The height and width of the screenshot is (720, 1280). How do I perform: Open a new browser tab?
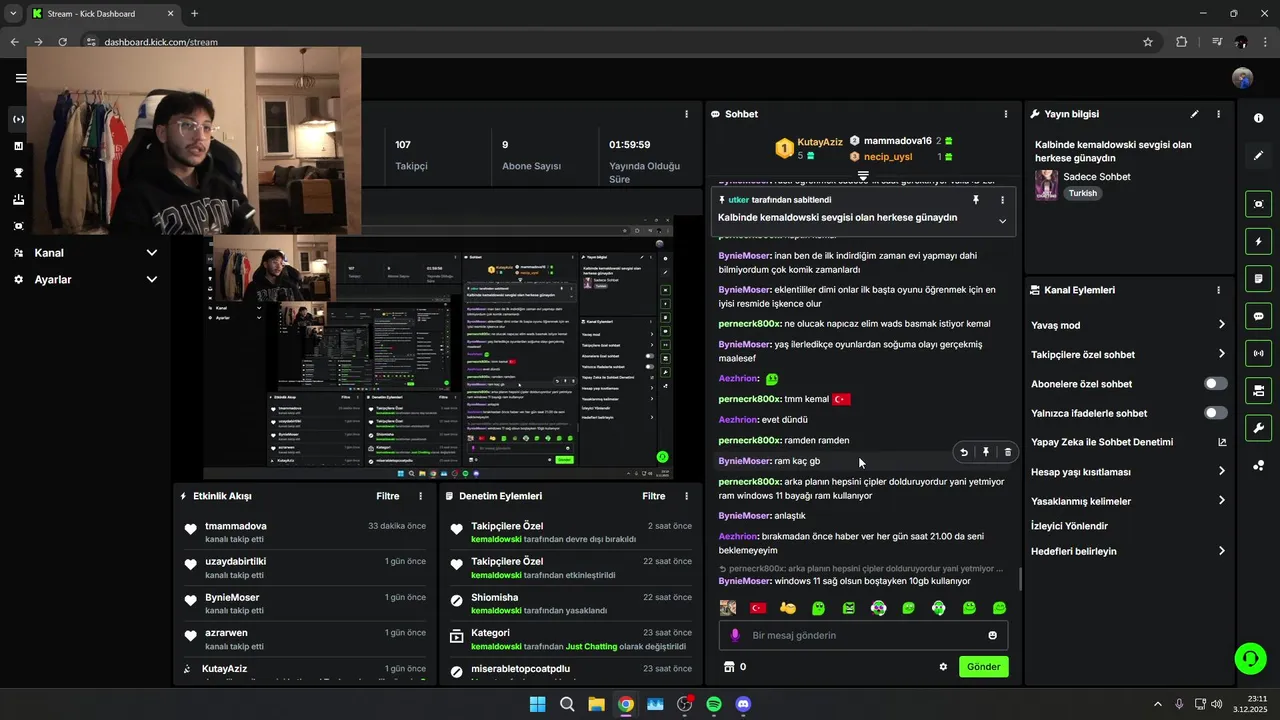pyautogui.click(x=194, y=14)
